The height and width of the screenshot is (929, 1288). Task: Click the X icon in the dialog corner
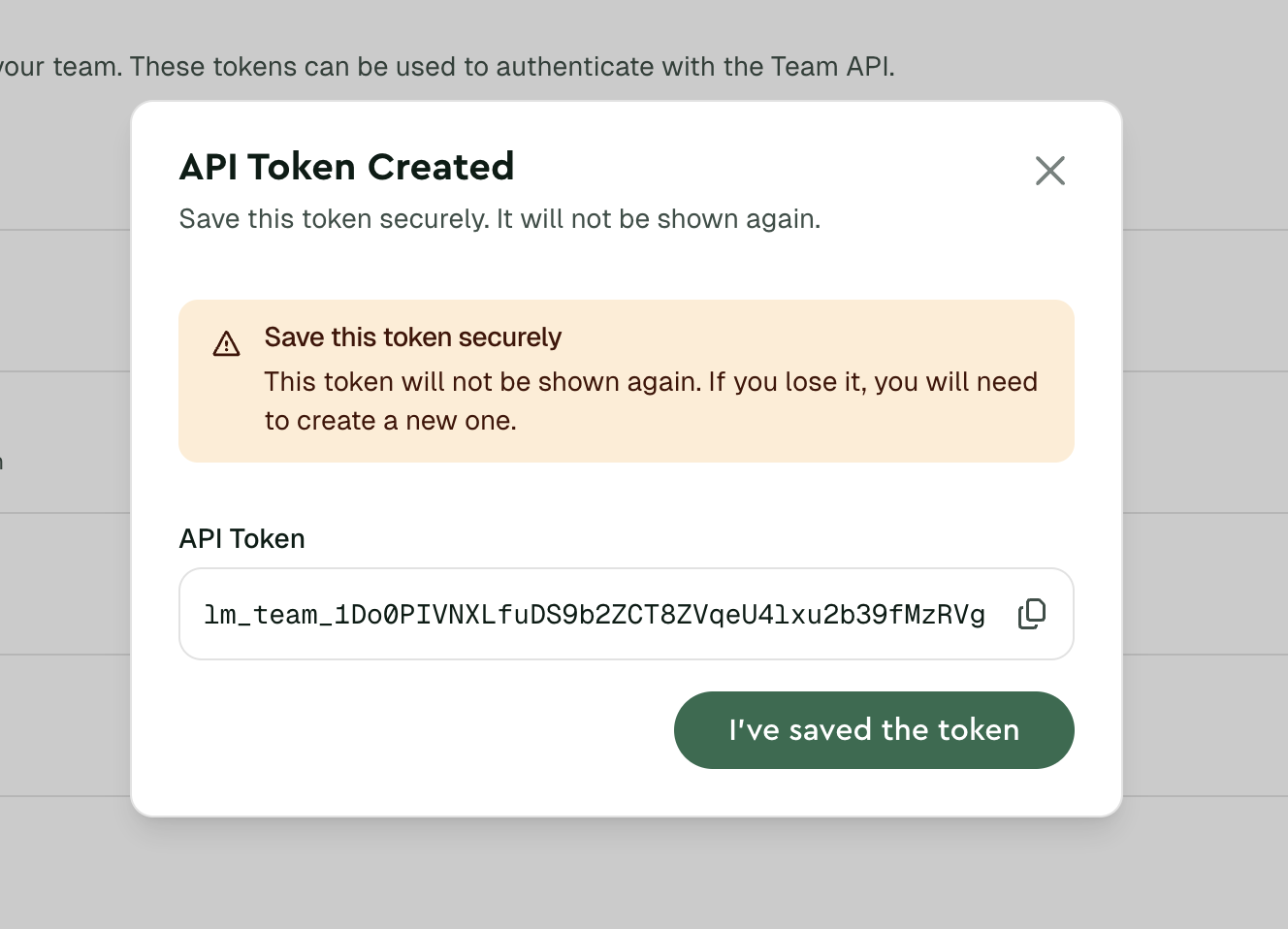(1050, 171)
